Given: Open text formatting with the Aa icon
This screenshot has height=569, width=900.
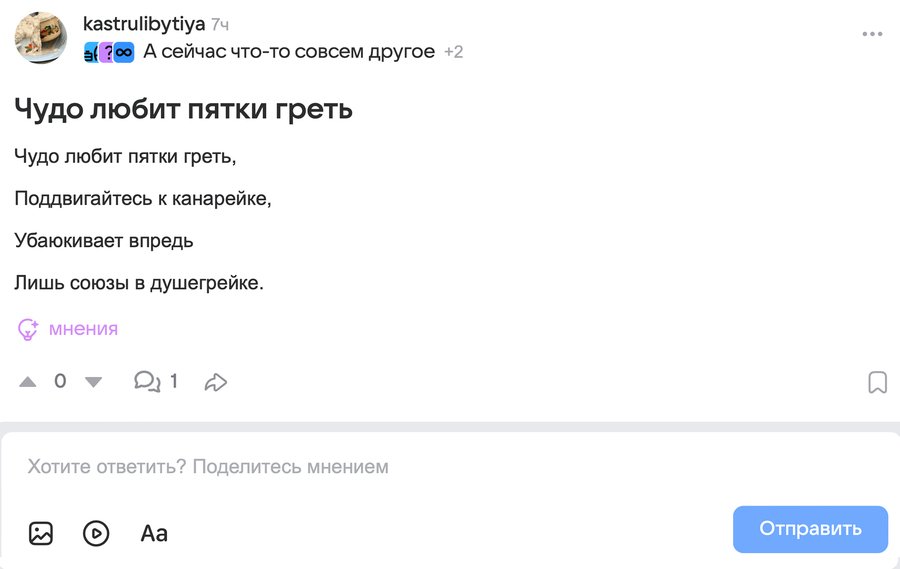Looking at the screenshot, I should pos(154,533).
